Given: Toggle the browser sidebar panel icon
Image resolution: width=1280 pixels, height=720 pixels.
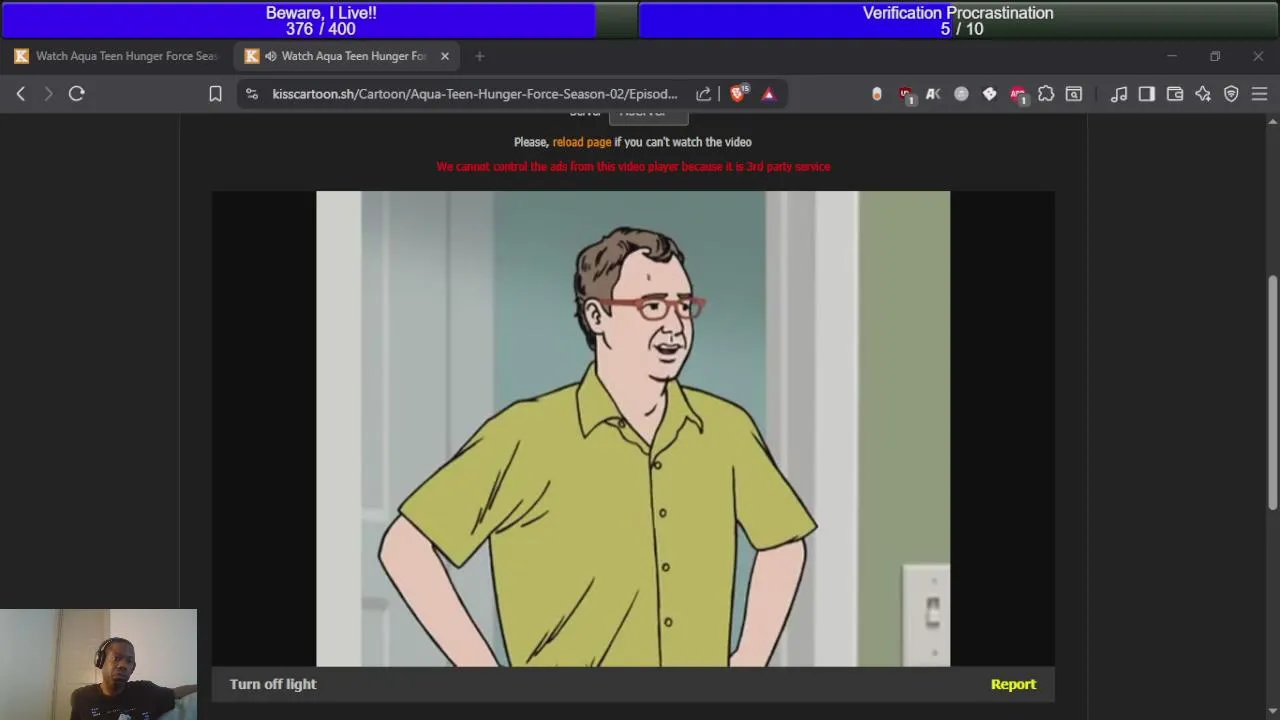Looking at the screenshot, I should [1147, 94].
